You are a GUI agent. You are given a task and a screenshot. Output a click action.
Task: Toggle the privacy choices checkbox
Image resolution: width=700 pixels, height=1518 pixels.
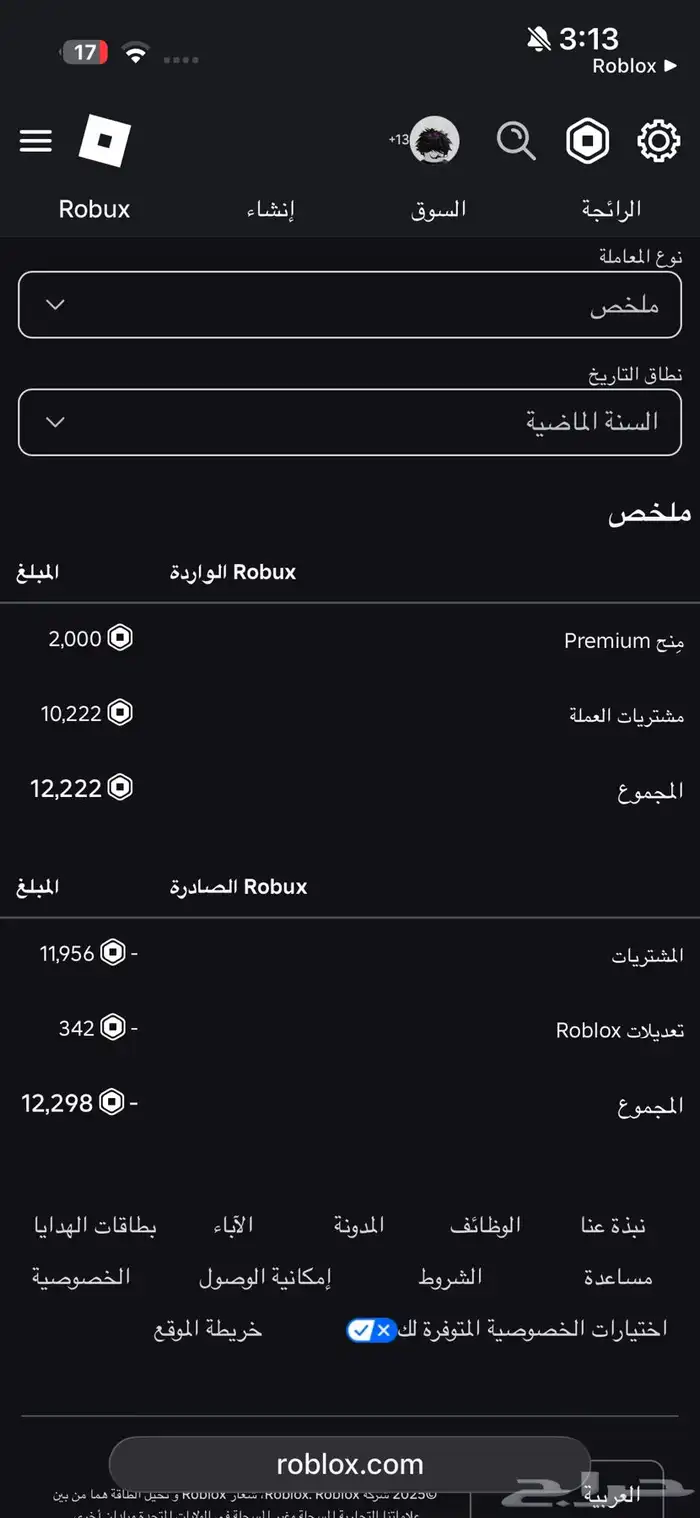[370, 1330]
